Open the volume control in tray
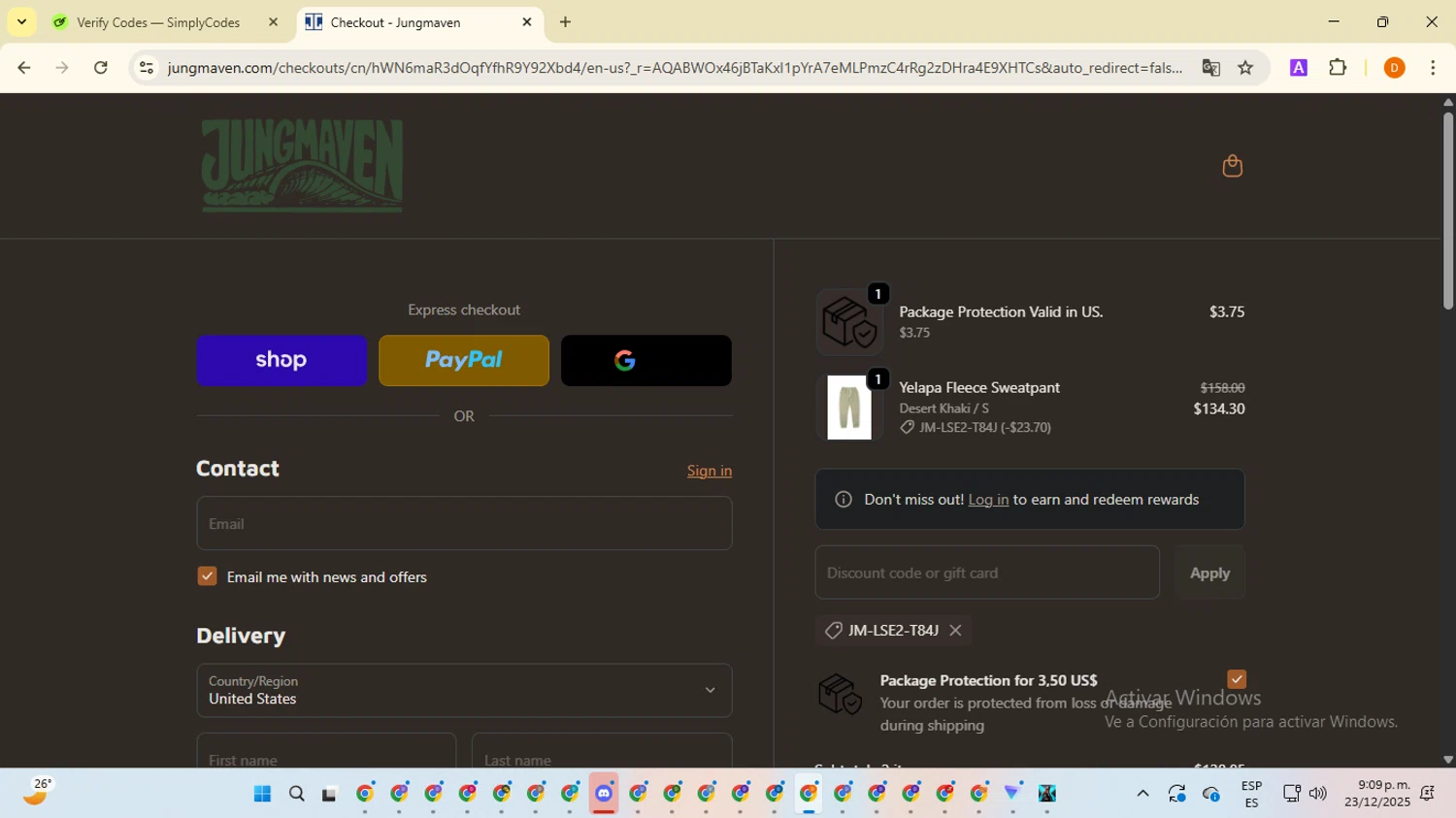The width and height of the screenshot is (1456, 818). 1317,794
